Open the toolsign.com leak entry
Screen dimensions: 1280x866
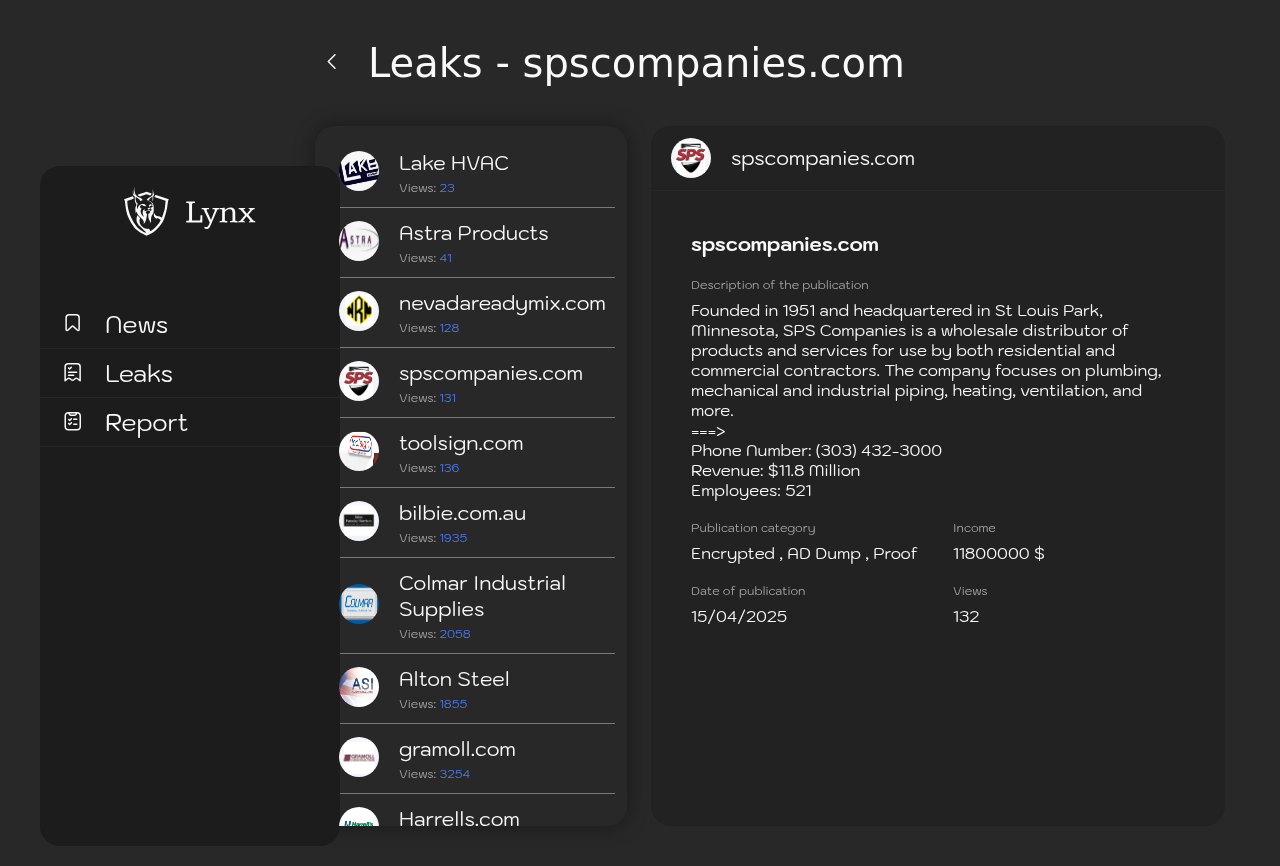click(477, 453)
